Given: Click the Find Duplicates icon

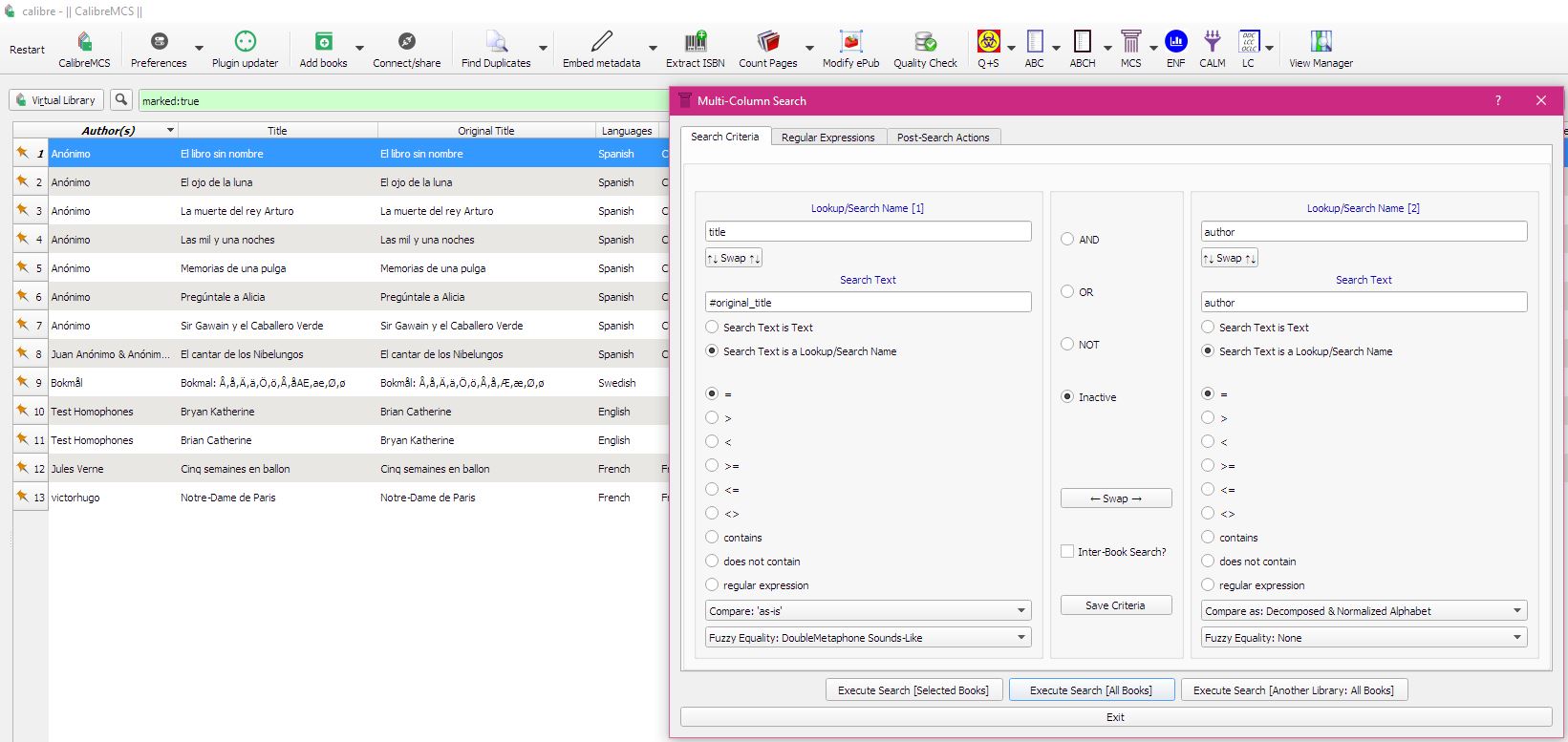Looking at the screenshot, I should tap(495, 43).
